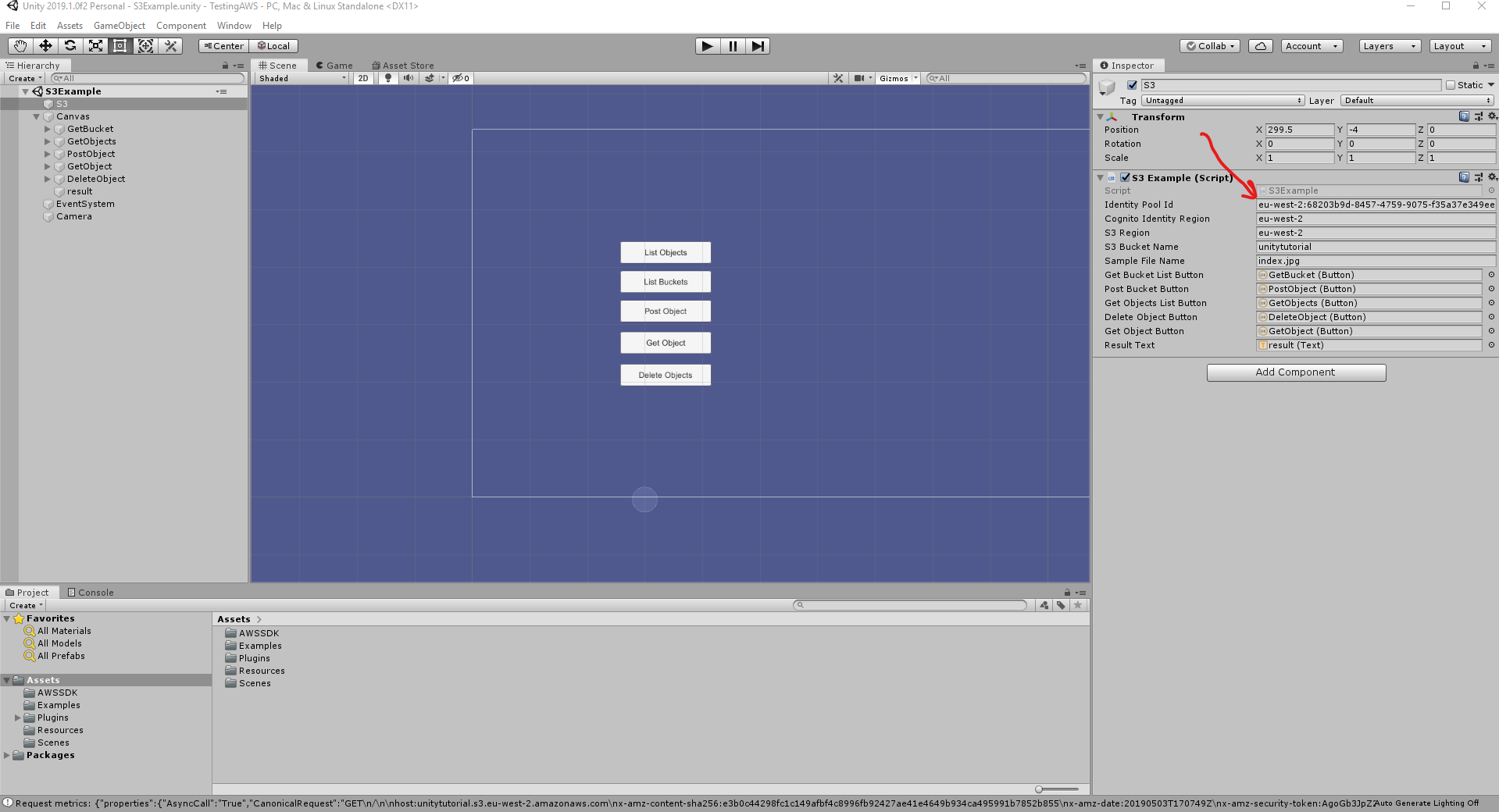Click the Add Component button
Image resolution: width=1499 pixels, height=812 pixels.
1296,372
